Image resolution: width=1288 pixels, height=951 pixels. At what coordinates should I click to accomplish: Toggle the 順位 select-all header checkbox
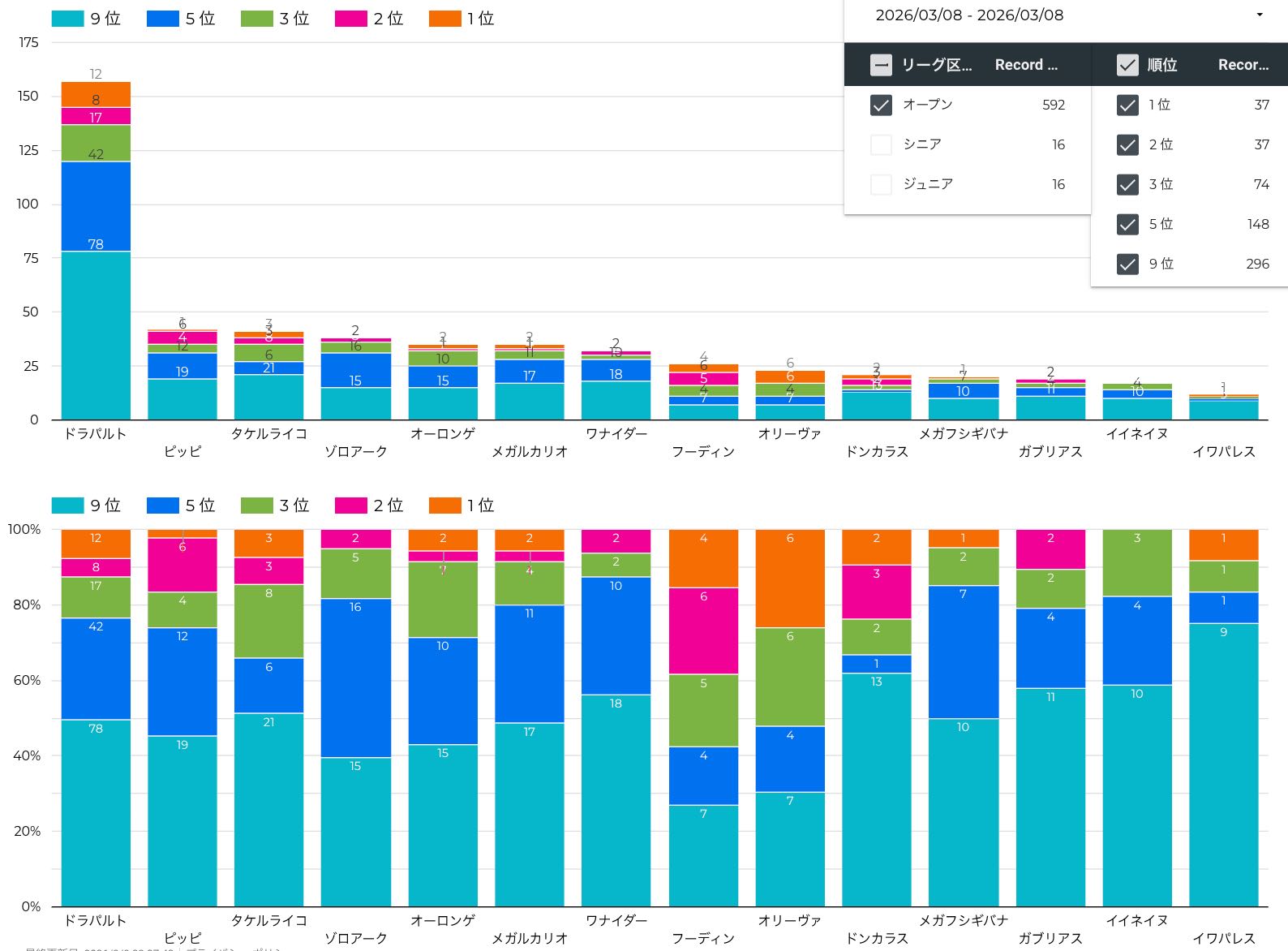[x=1127, y=65]
